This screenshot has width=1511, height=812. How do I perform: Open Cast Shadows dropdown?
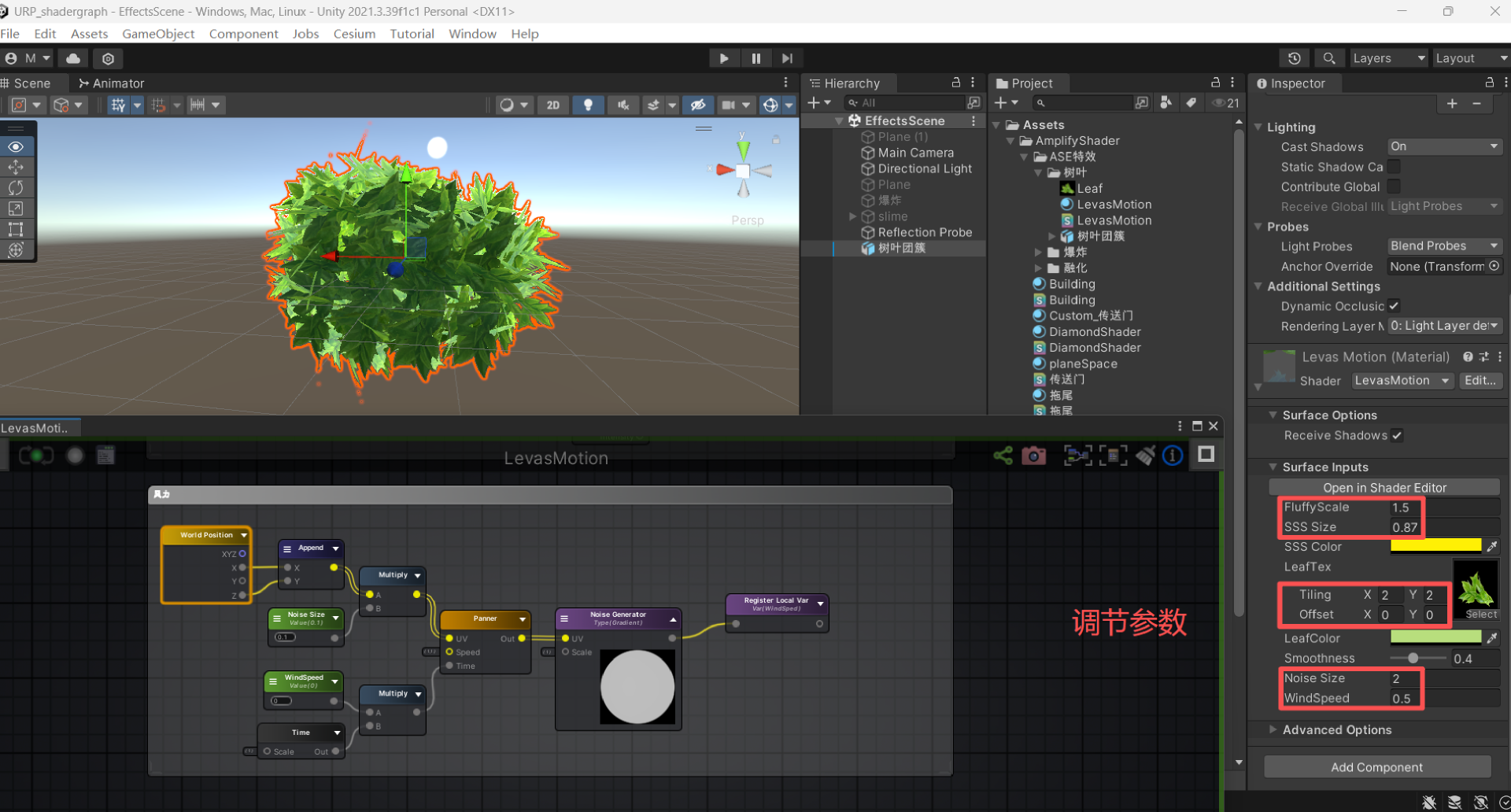(x=1444, y=146)
